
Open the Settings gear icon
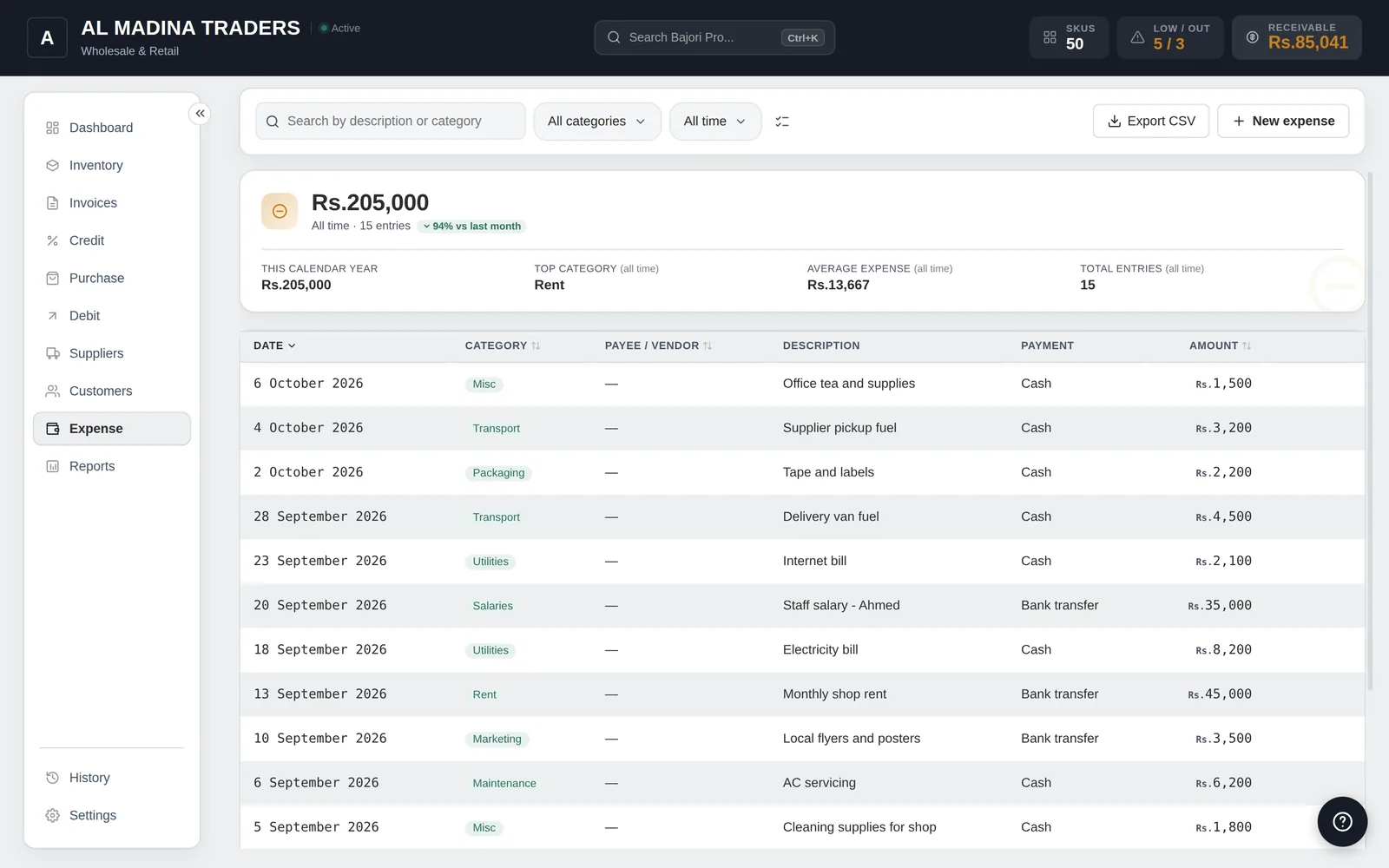click(x=52, y=815)
